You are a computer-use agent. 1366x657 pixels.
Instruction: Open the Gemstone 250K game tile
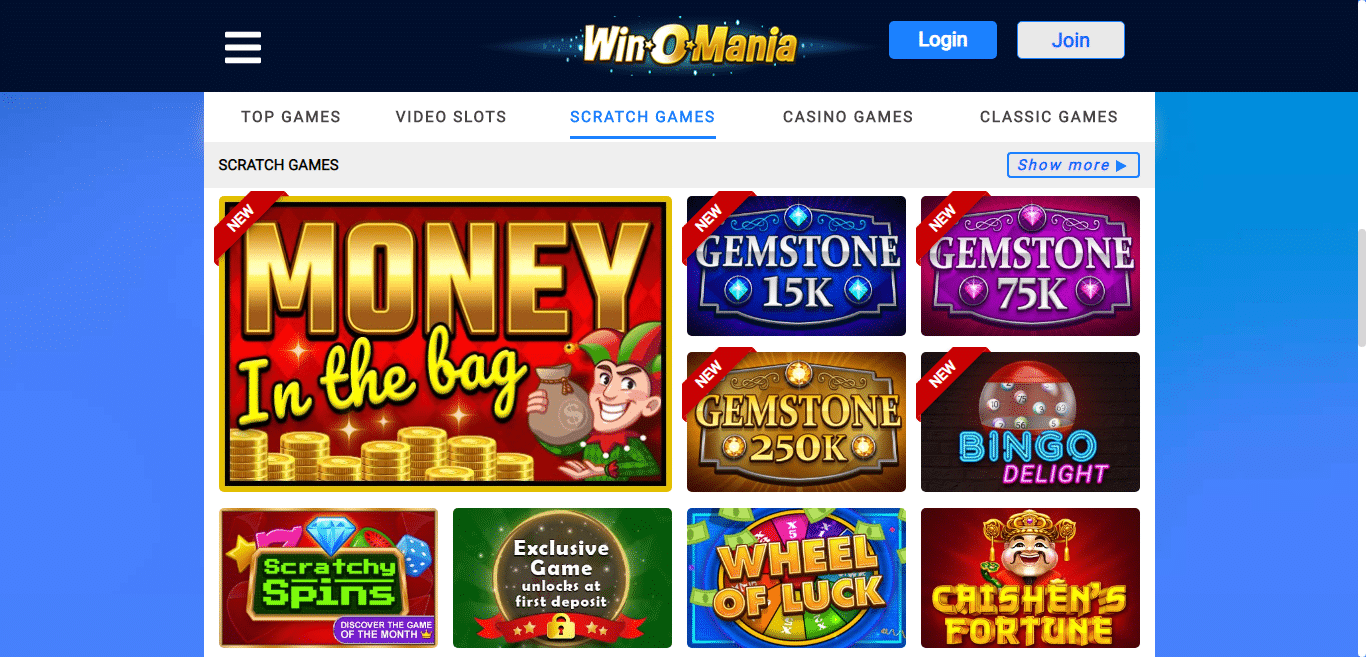tap(796, 422)
